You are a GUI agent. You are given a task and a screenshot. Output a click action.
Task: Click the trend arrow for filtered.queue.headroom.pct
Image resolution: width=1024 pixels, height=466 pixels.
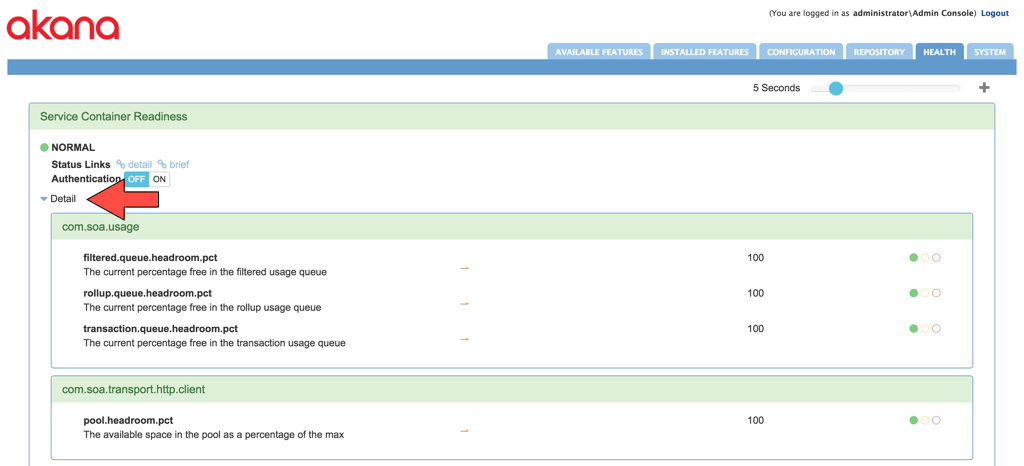464,268
